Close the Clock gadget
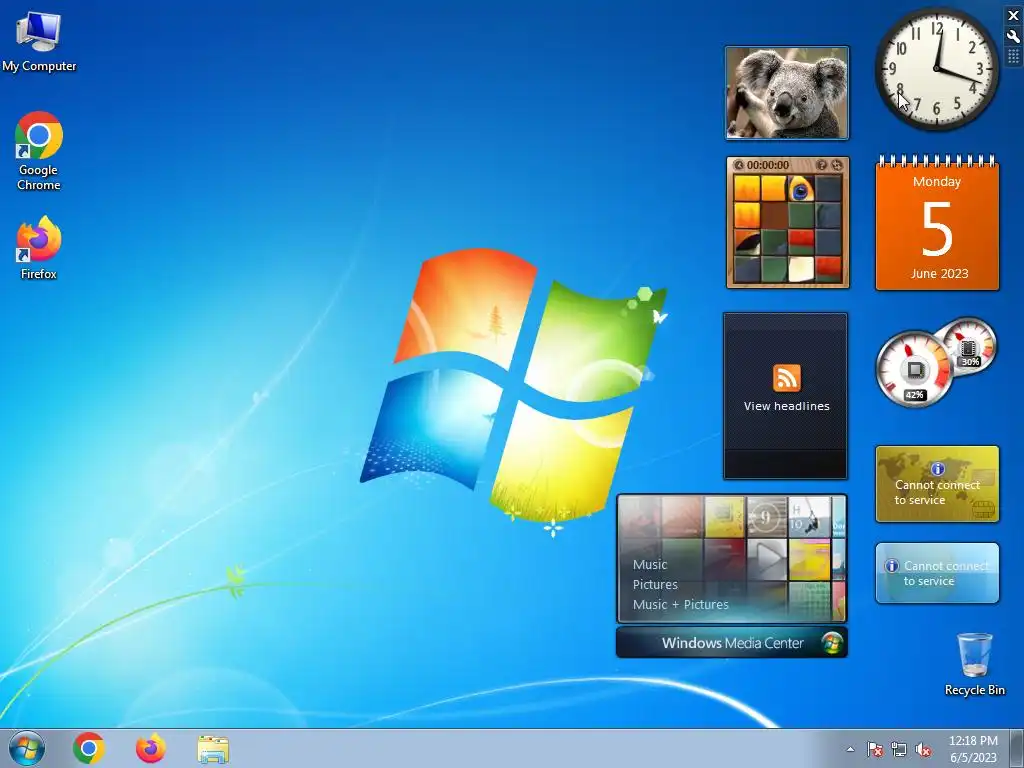Screen dimensions: 1024x768 click(1013, 16)
